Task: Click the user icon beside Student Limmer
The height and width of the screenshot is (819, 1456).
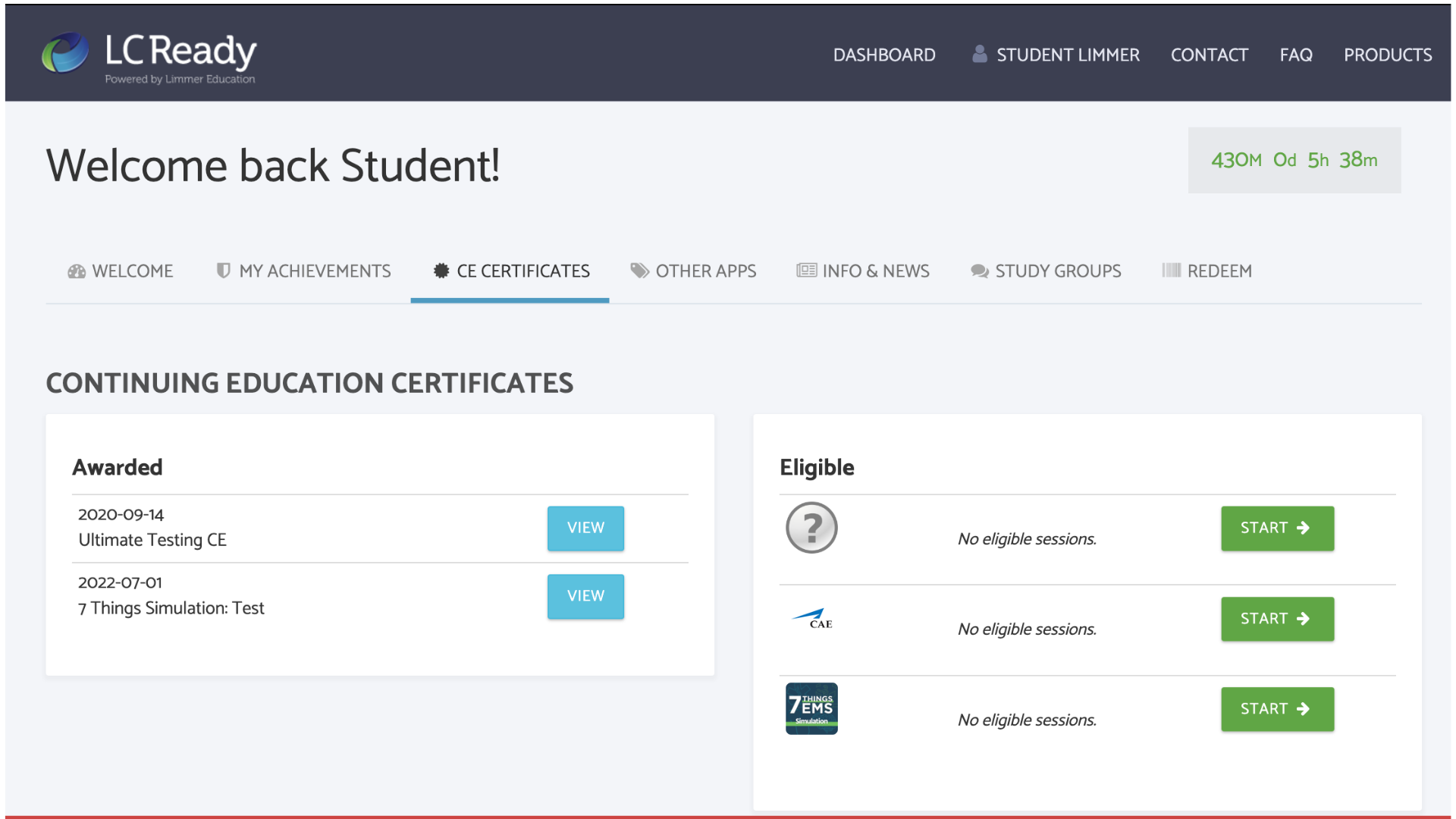Action: point(979,54)
